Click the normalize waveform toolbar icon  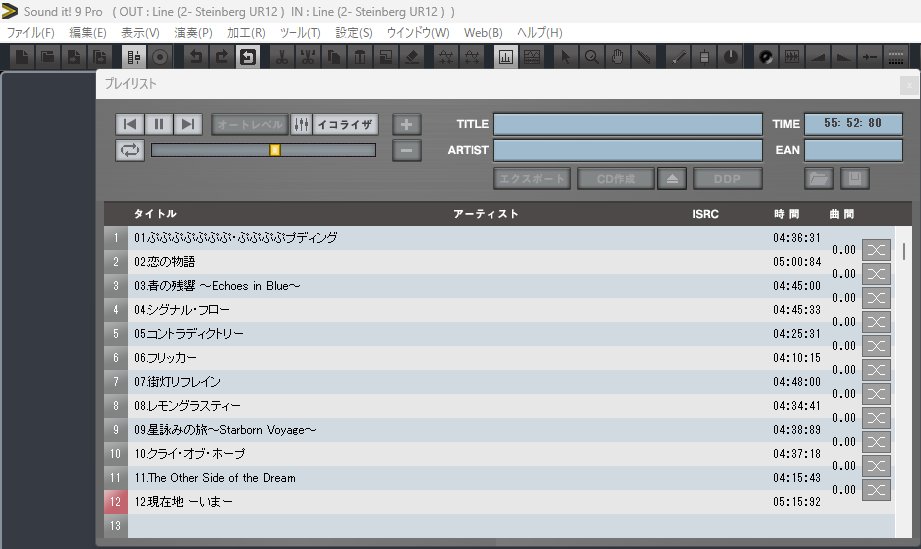pos(791,57)
